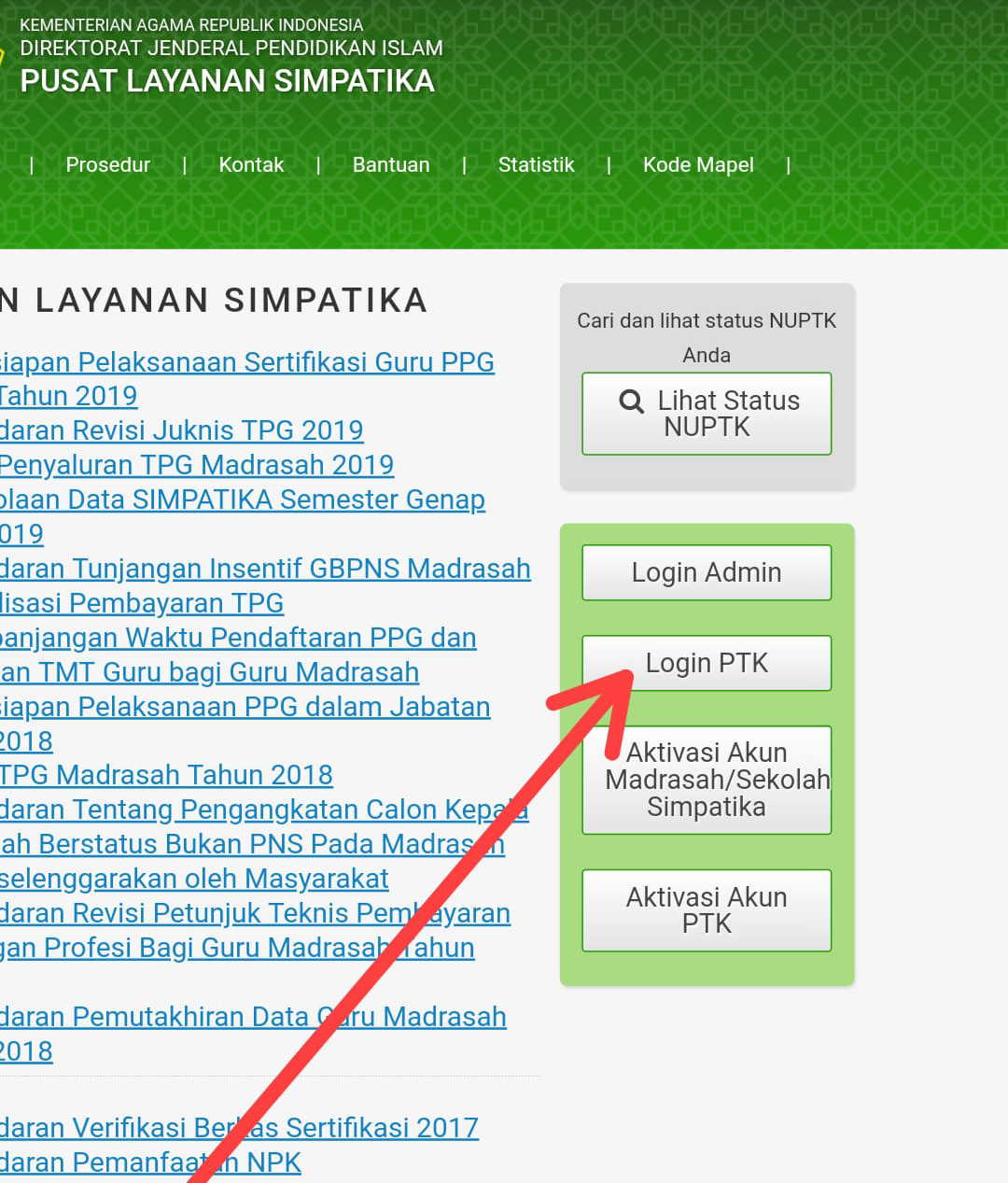Click Aktivasi Akun PTK

point(707,910)
